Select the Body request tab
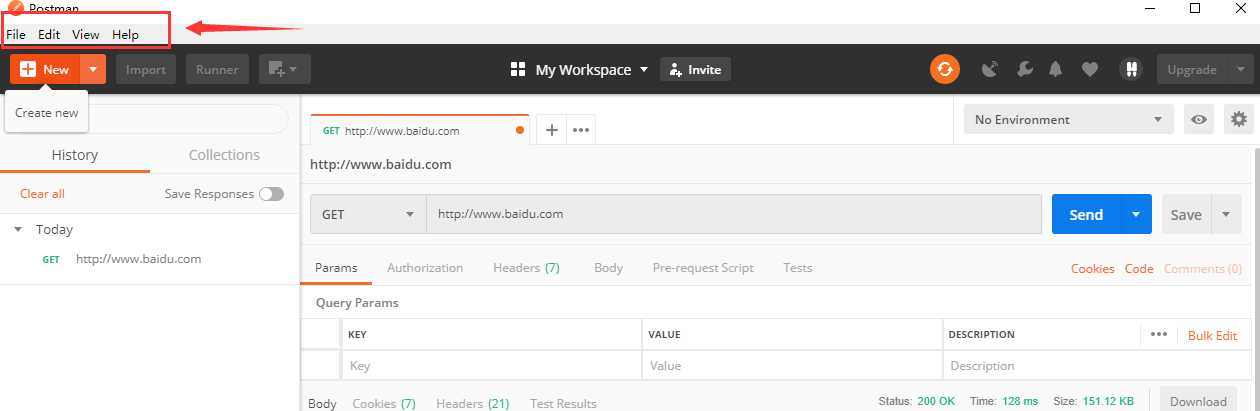The height and width of the screenshot is (411, 1260). [608, 268]
